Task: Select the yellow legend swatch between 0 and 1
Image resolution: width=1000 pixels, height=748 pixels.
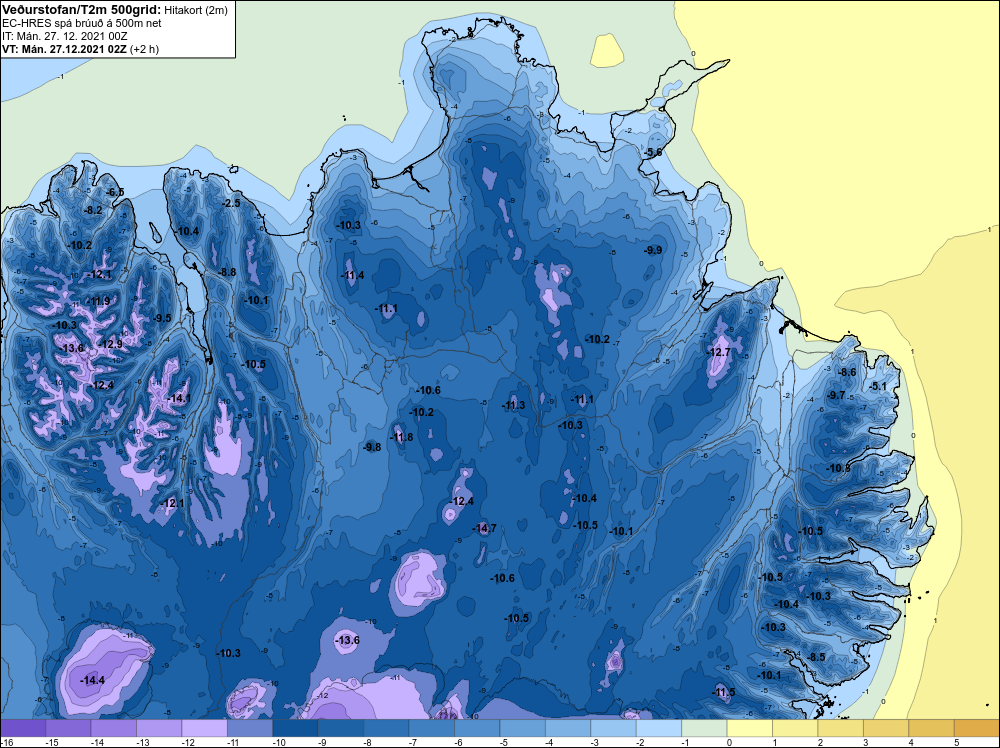Action: [750, 728]
